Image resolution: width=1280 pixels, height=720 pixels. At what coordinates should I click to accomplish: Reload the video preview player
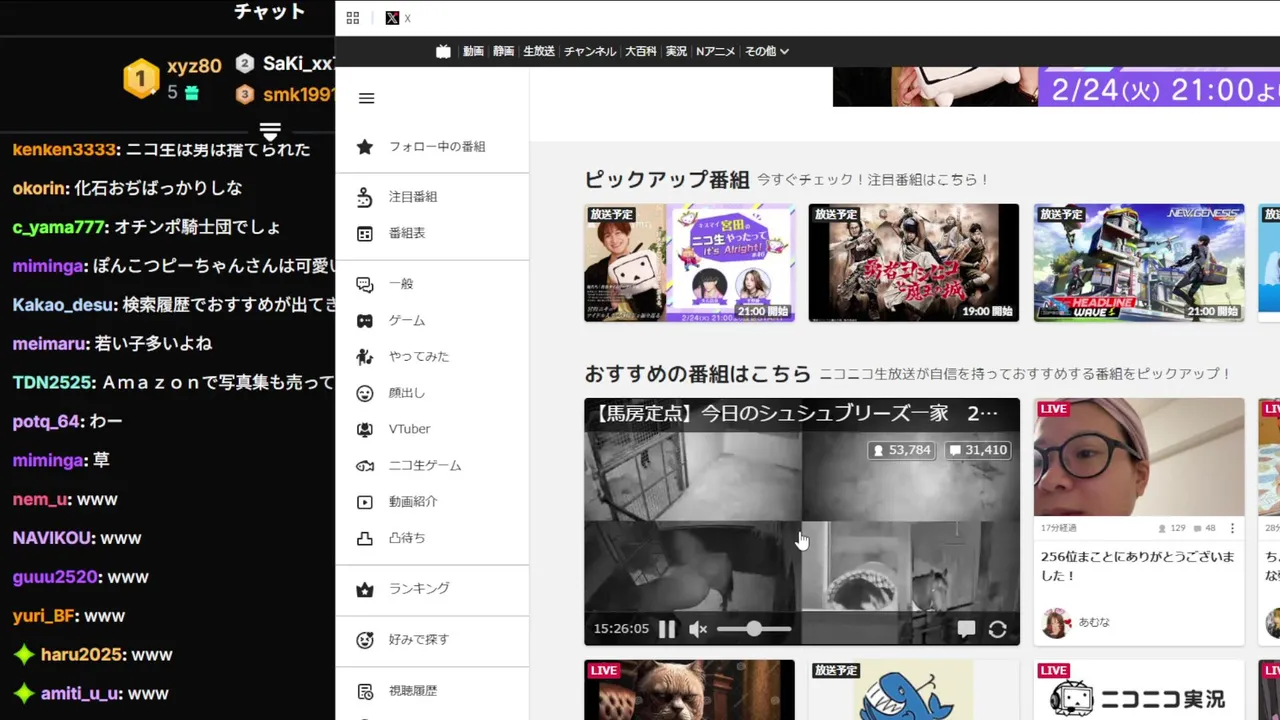tap(997, 629)
